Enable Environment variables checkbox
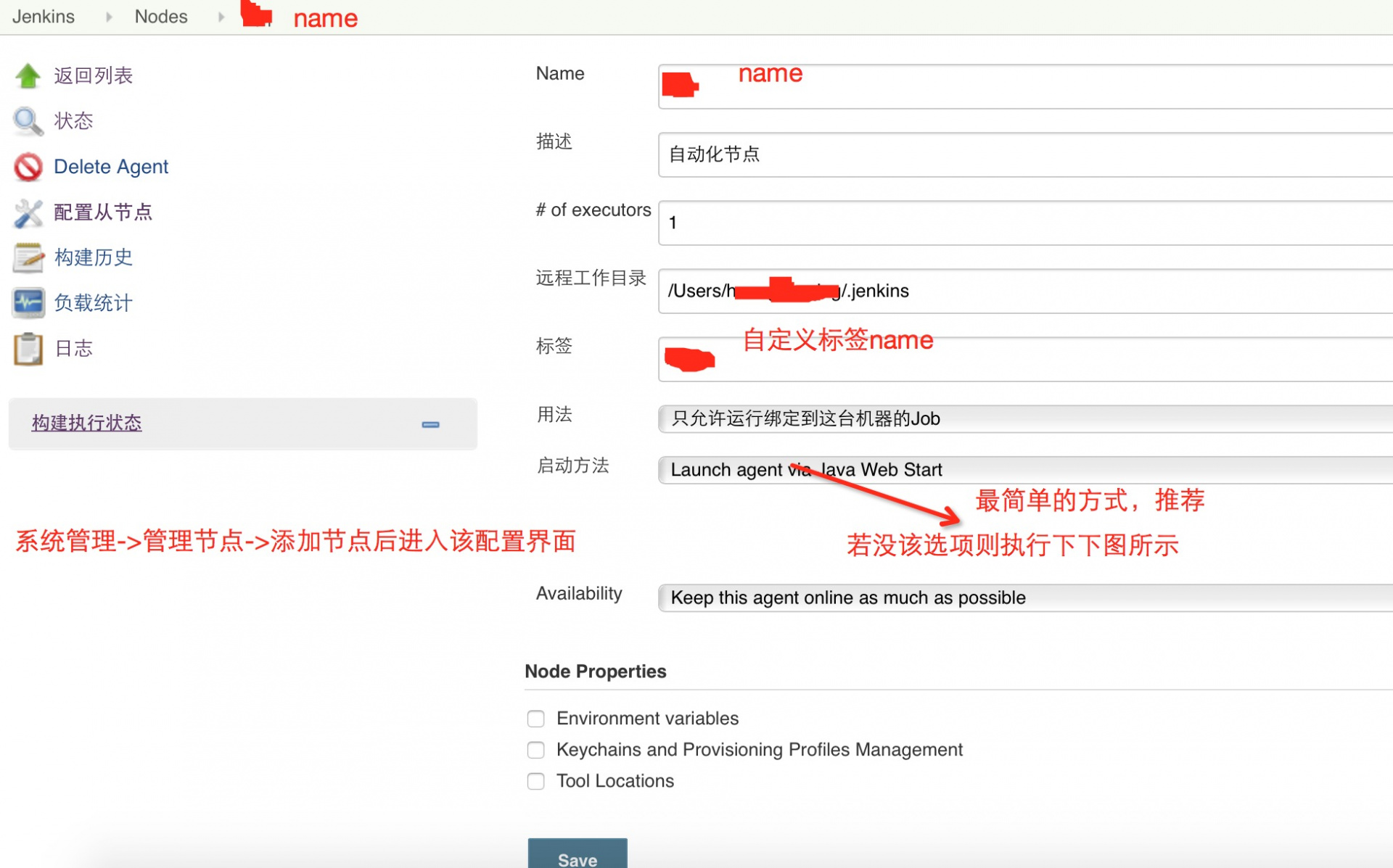 (535, 719)
